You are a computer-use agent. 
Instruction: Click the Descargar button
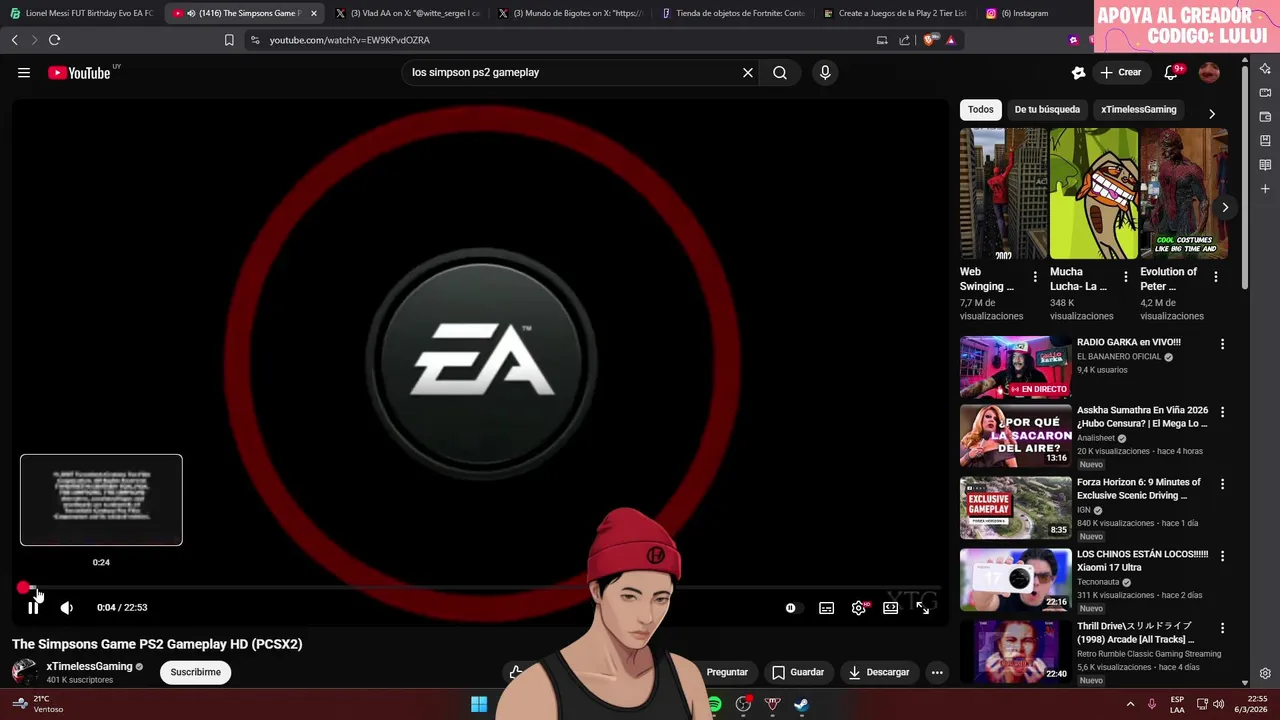[879, 672]
